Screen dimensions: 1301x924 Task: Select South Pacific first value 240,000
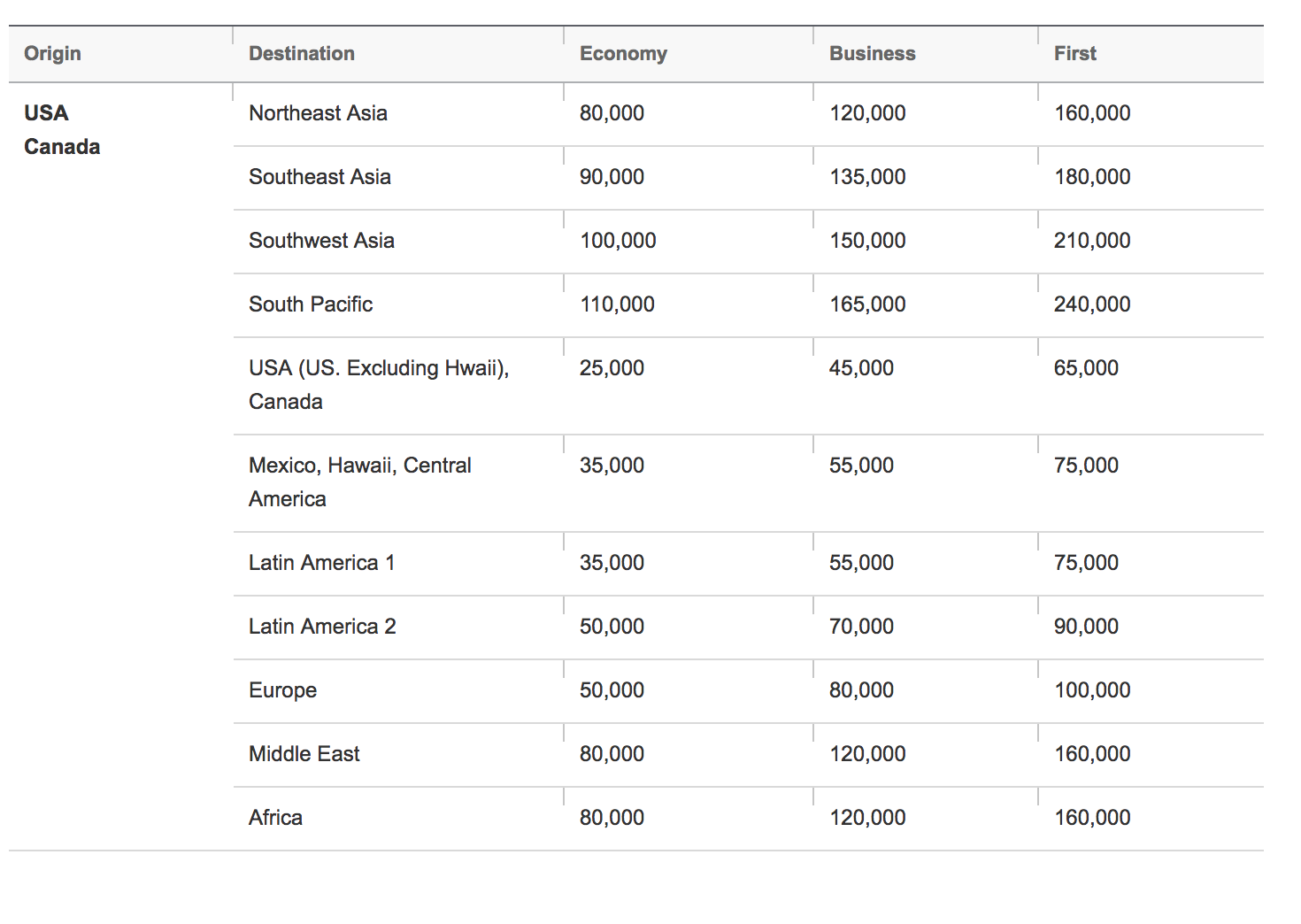click(1092, 304)
